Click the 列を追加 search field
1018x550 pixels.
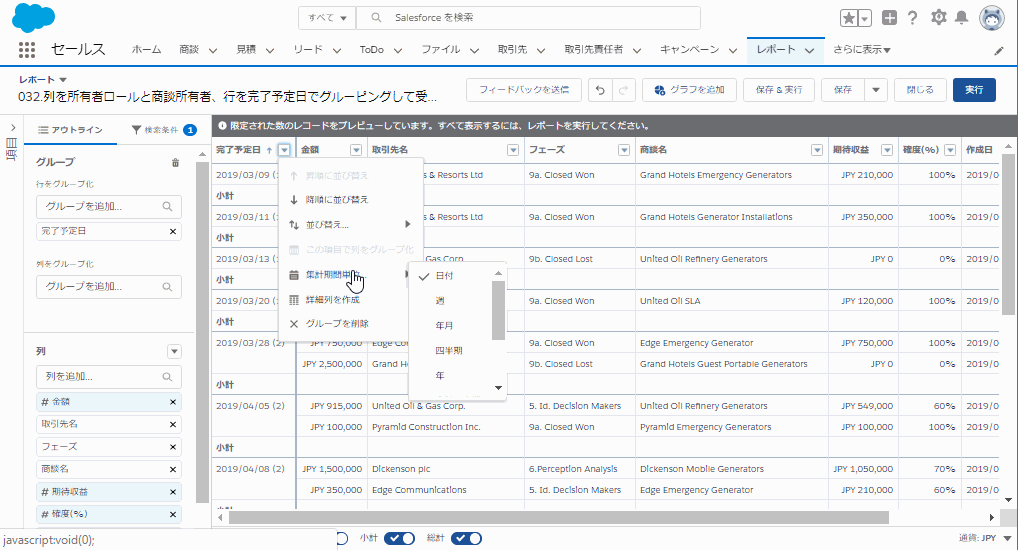point(108,377)
